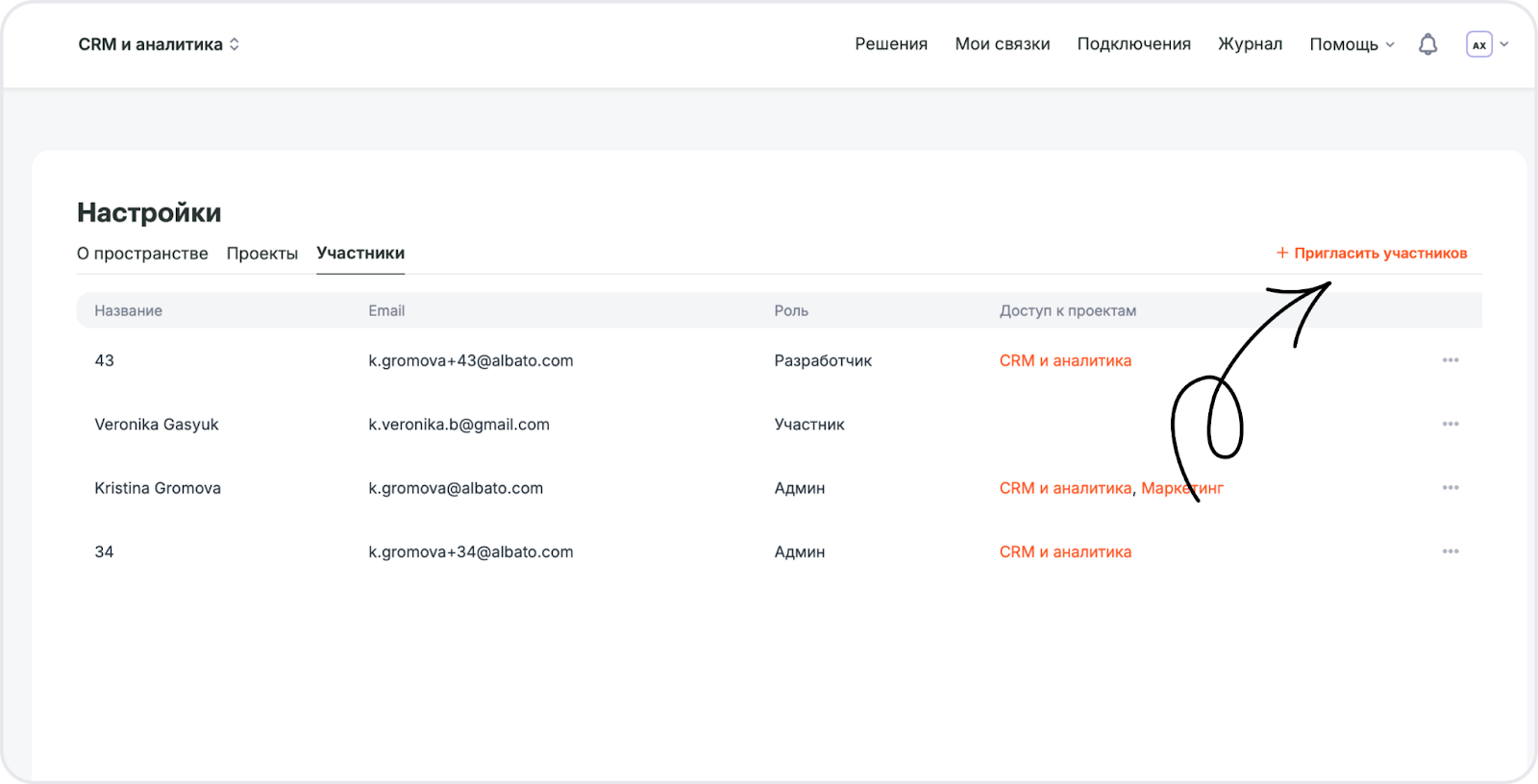
Task: Select the name Kristina Gromova
Action: (x=158, y=488)
